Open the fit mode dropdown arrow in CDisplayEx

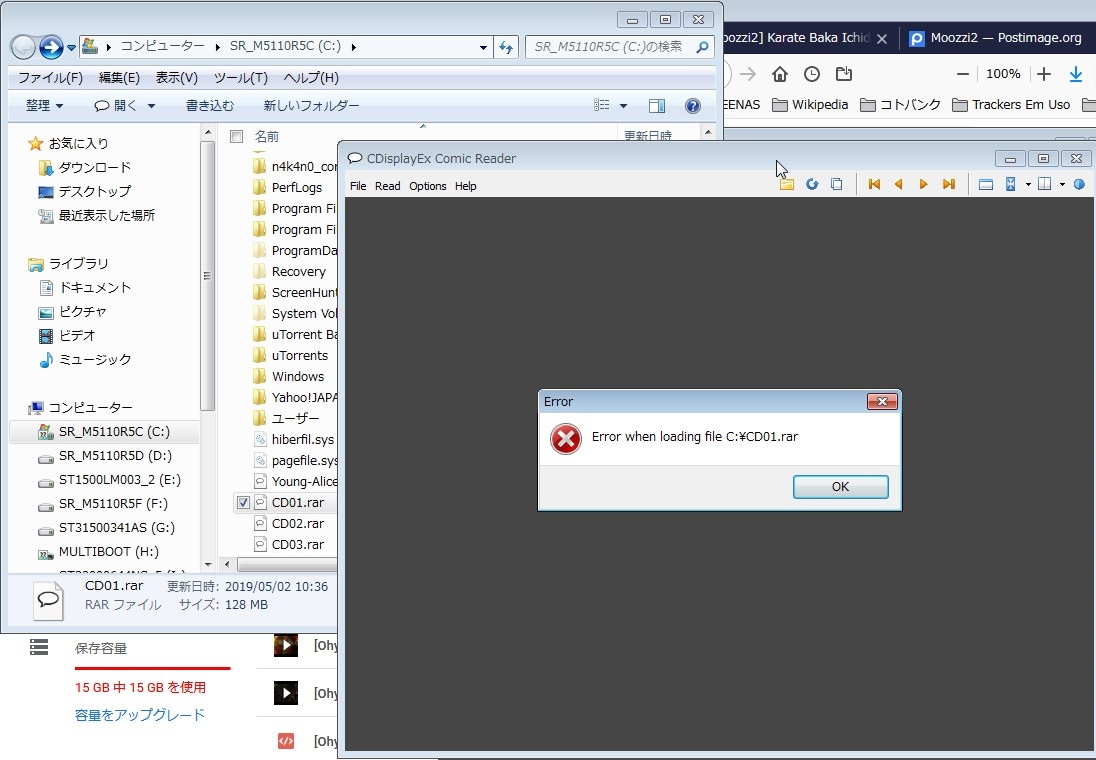click(1028, 185)
